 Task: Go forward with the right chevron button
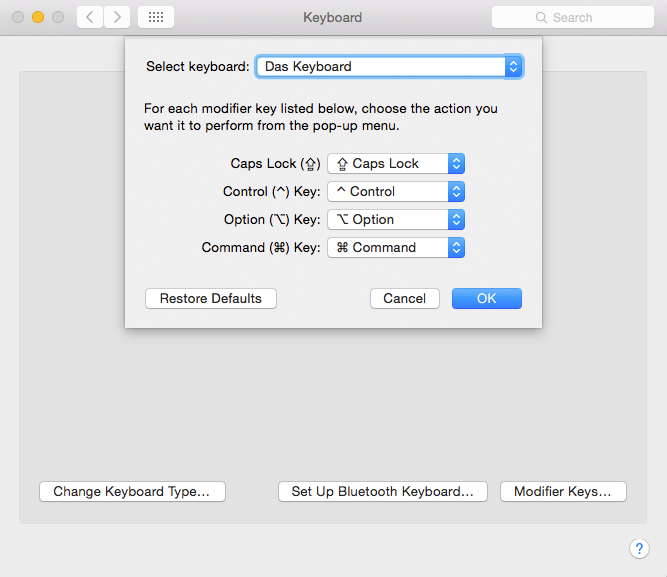click(117, 17)
